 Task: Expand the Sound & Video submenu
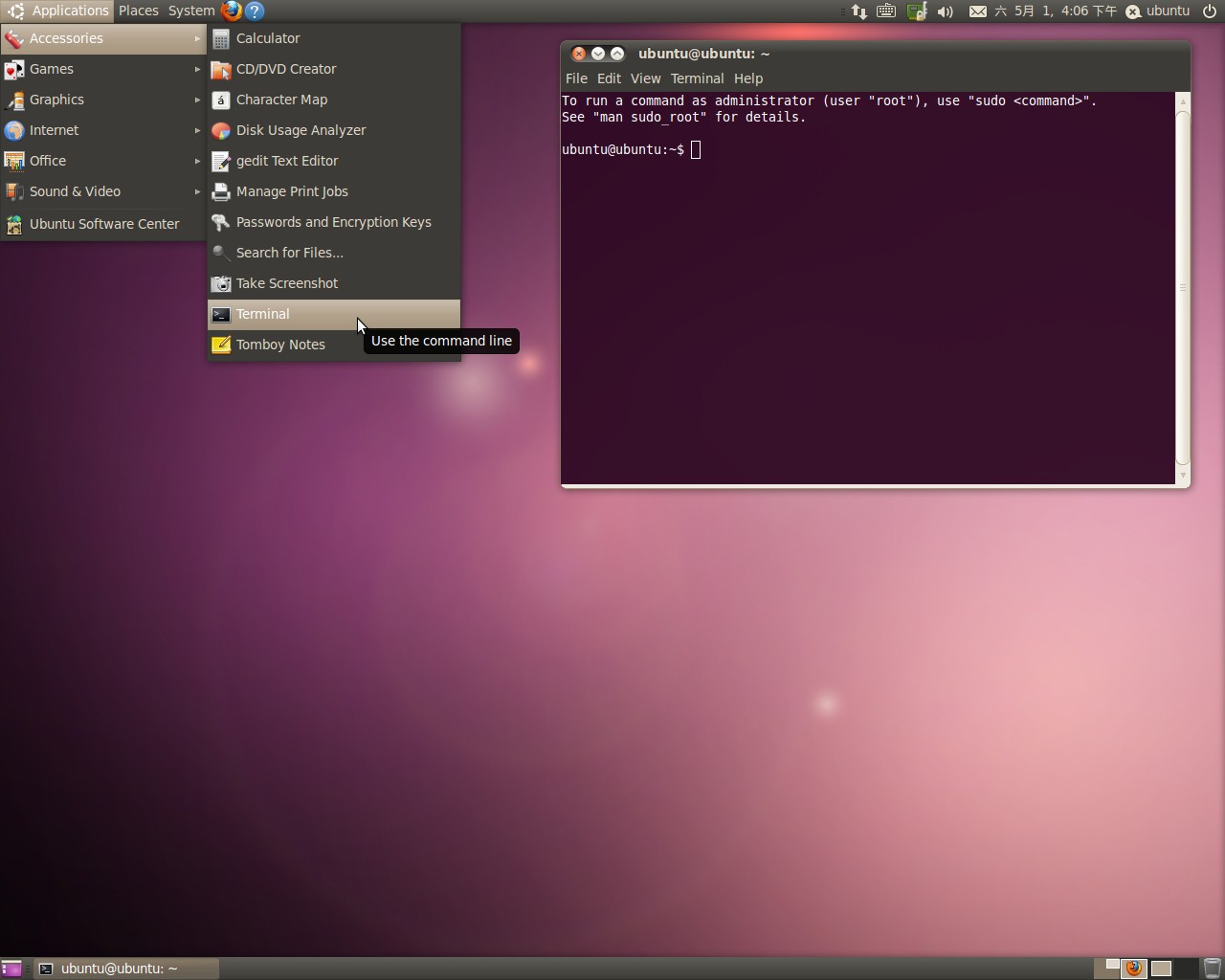(x=103, y=191)
